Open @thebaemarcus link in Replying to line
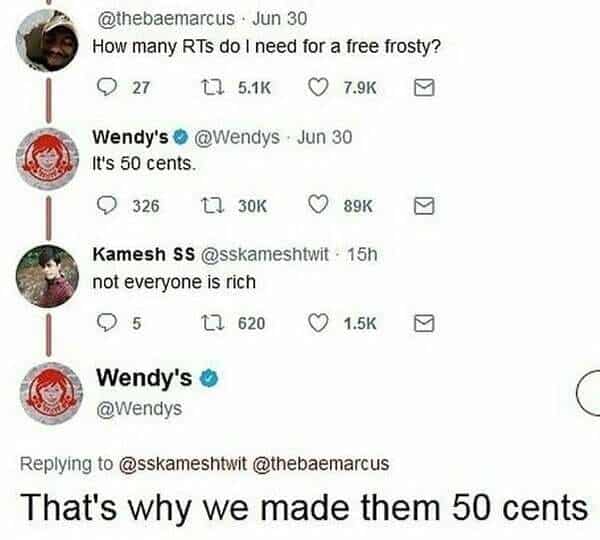Image resolution: width=600 pixels, height=540 pixels. [x=321, y=463]
